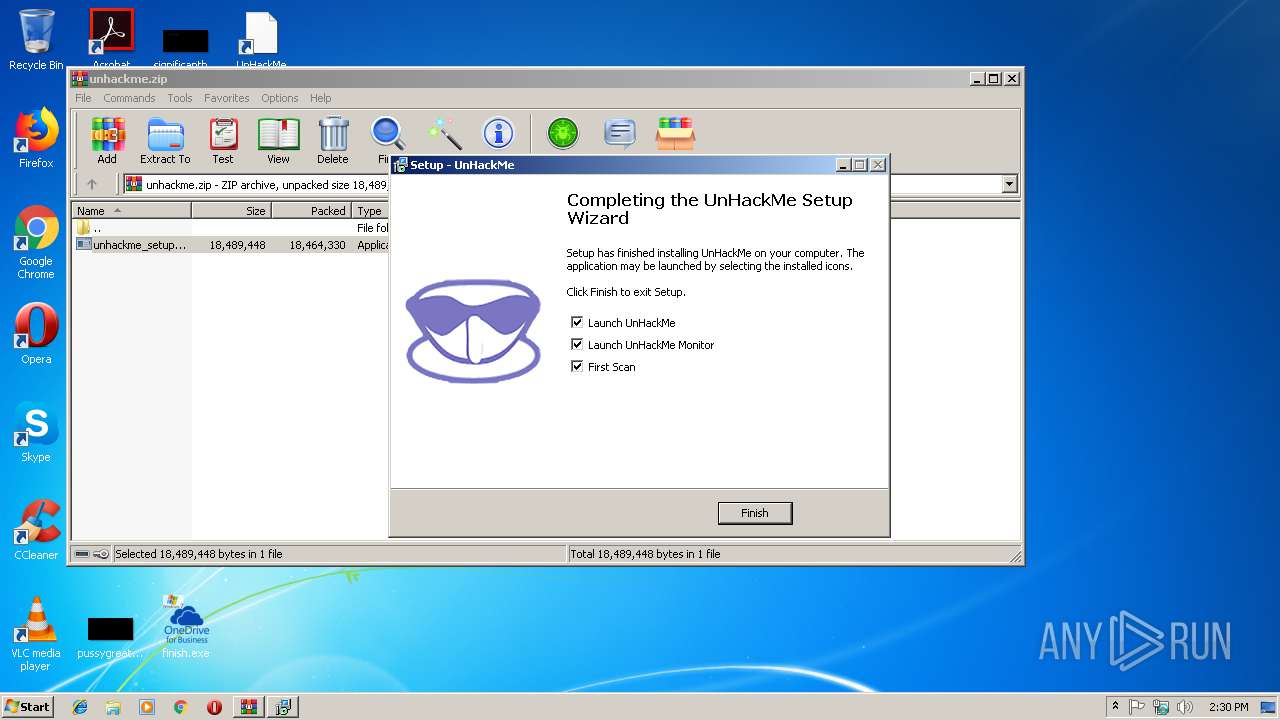The width and height of the screenshot is (1280, 720).
Task: Click the Comment speech bubble icon
Action: coord(619,133)
